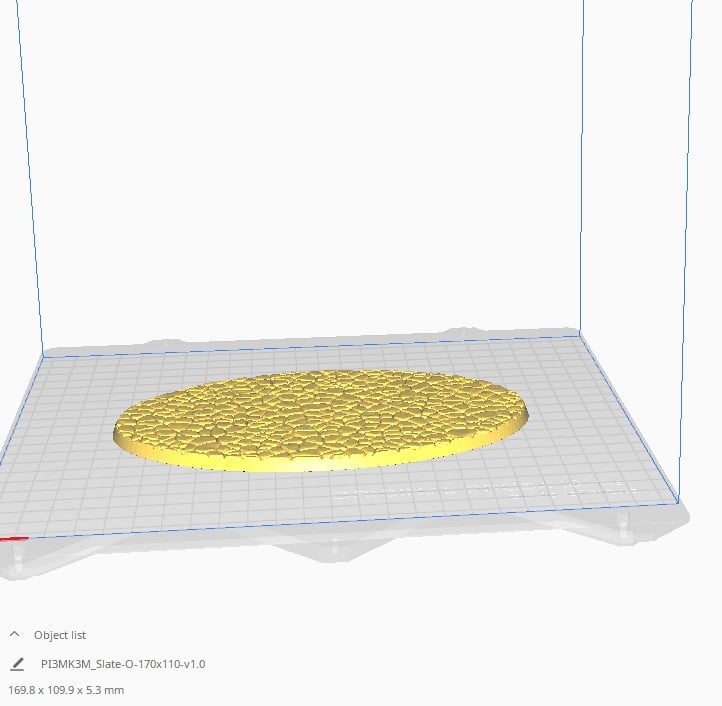Click the model's smooth front rim
This screenshot has height=706, width=722.
click(x=300, y=463)
